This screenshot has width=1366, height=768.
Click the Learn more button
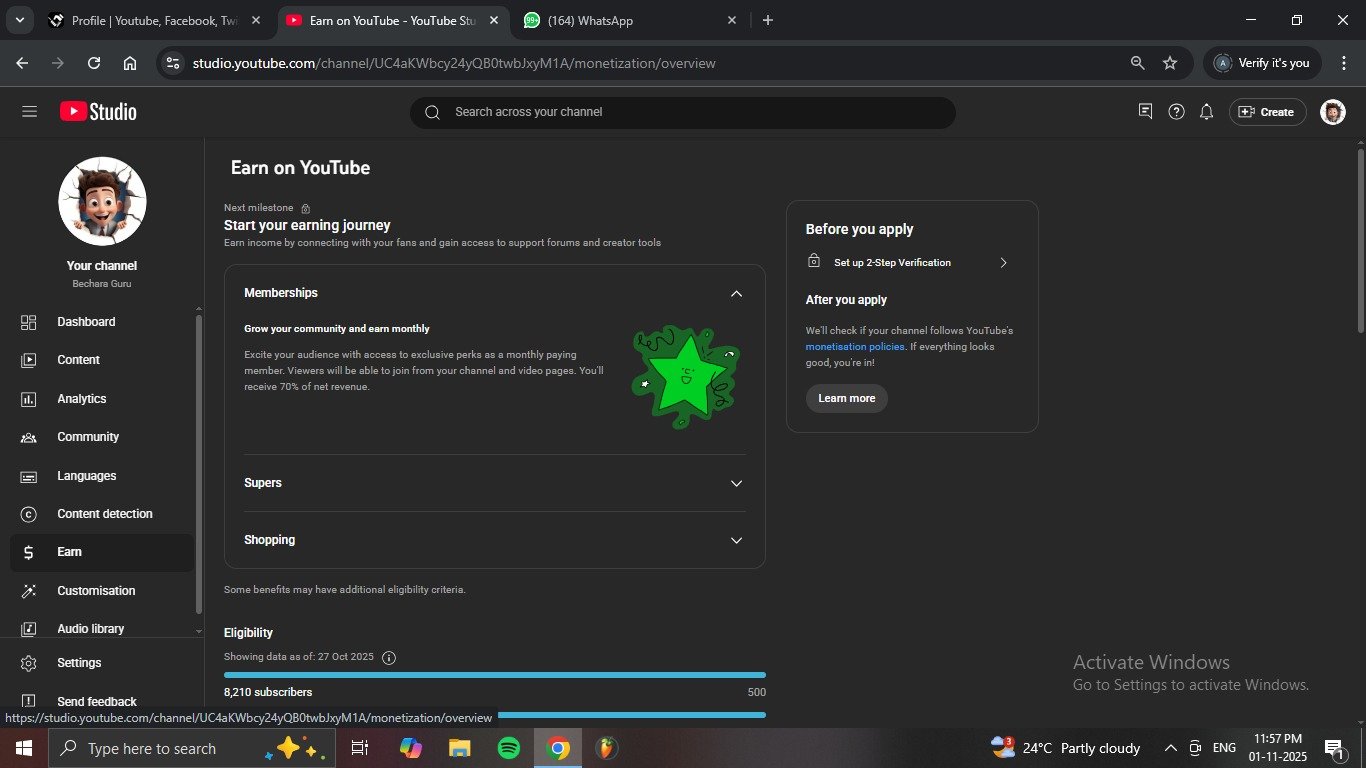(x=846, y=398)
